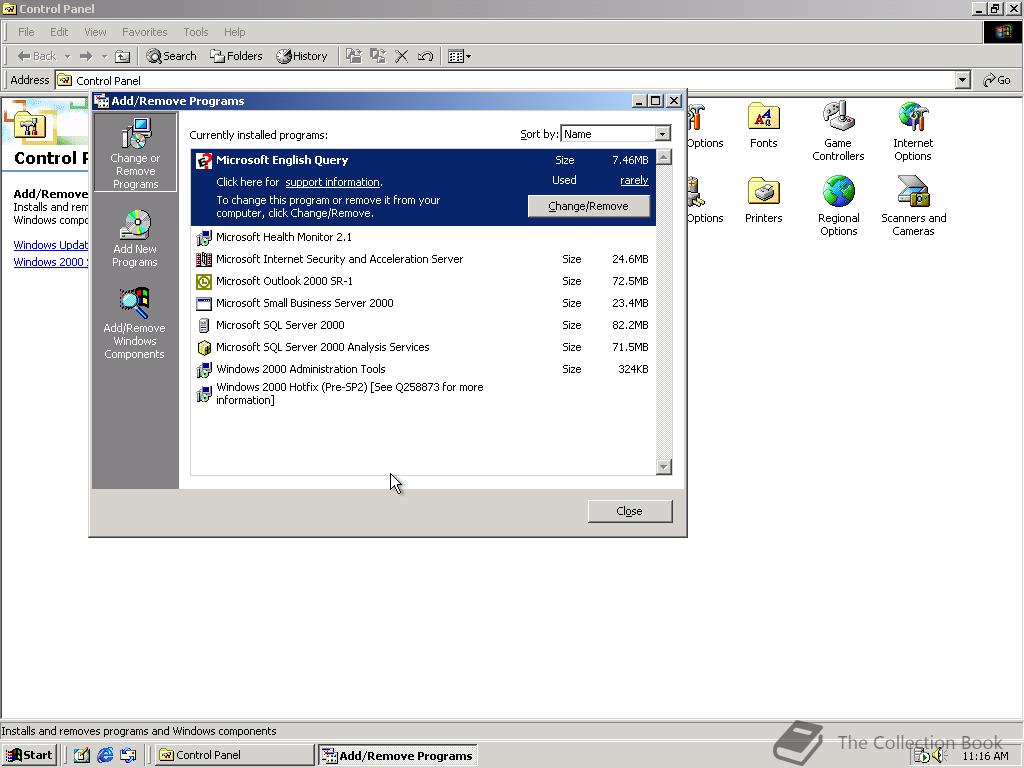The height and width of the screenshot is (768, 1024).
Task: Click the Undo toolbar icon
Action: click(425, 56)
